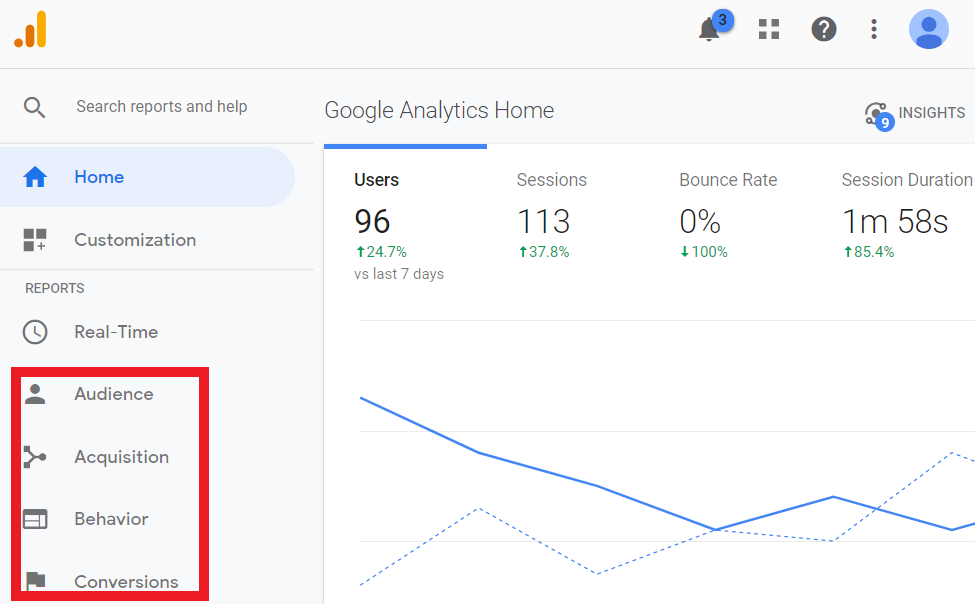
Task: Expand the Behavior reports
Action: click(x=111, y=519)
